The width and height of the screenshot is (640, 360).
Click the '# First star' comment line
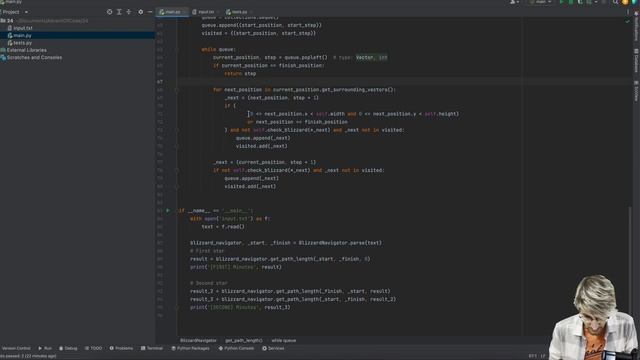click(x=207, y=251)
